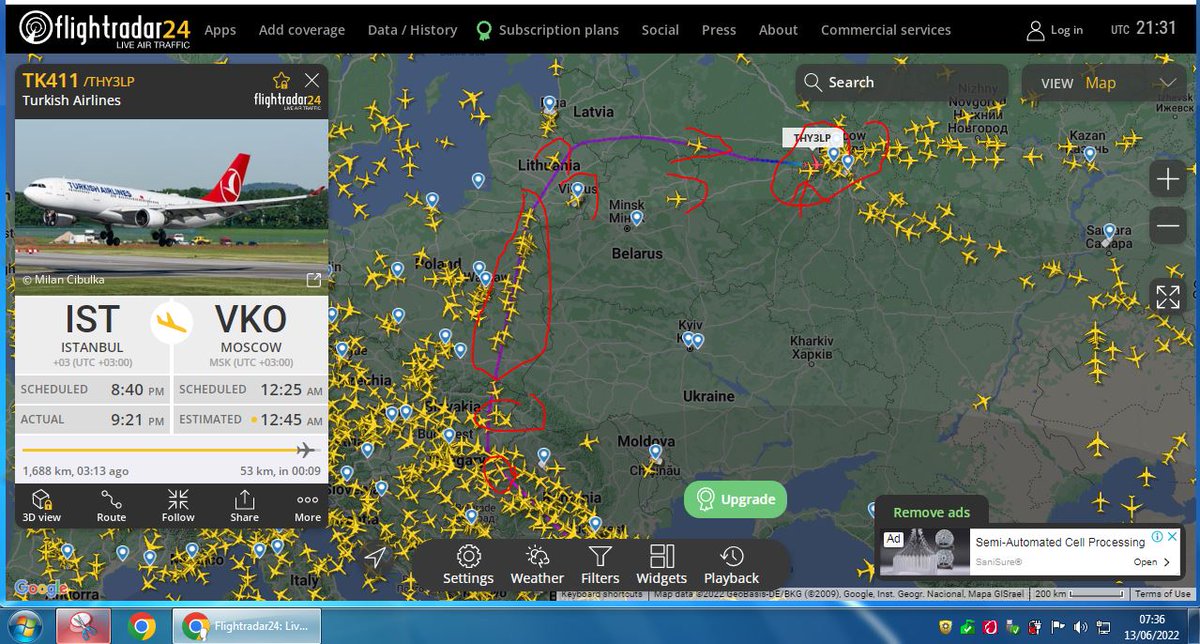Open Add coverage menu
The height and width of the screenshot is (644, 1200).
(x=302, y=30)
